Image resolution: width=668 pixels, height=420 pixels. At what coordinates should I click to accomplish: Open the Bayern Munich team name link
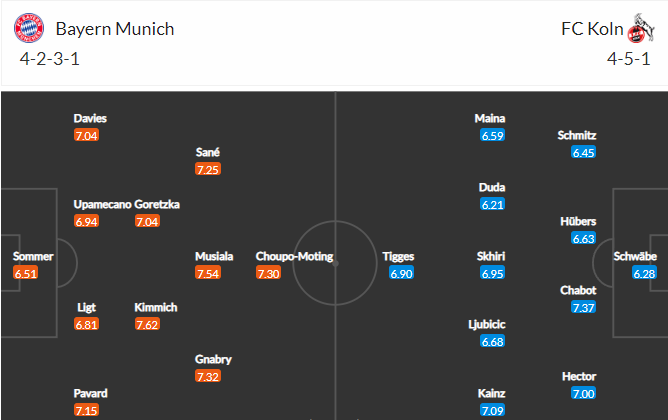tap(115, 29)
